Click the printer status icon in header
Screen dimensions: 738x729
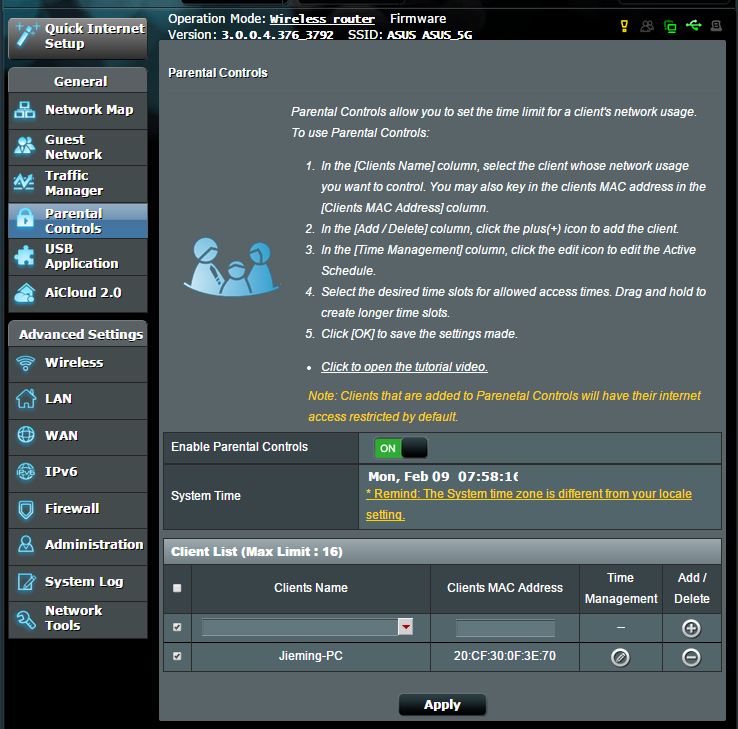716,25
